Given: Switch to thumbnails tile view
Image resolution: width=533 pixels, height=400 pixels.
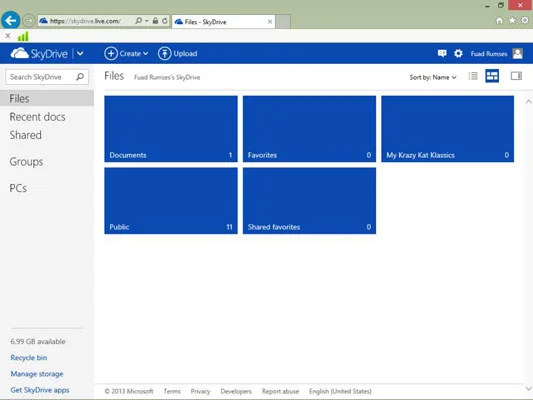Looking at the screenshot, I should 492,76.
